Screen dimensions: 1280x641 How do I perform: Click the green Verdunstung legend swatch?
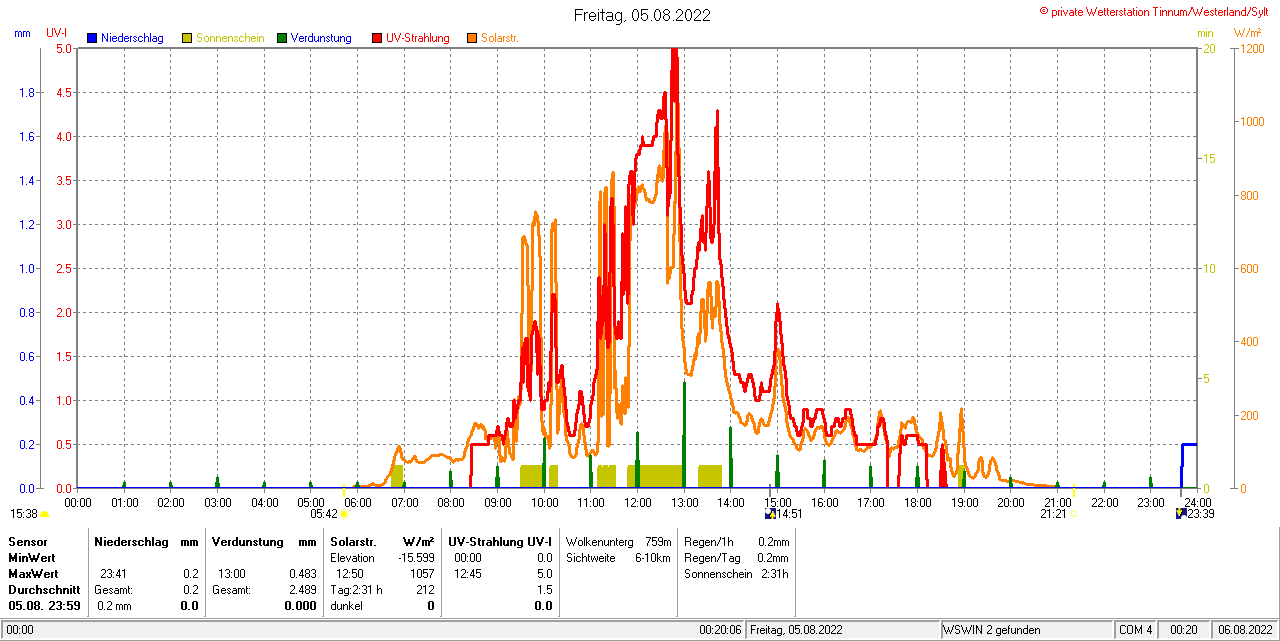[282, 38]
